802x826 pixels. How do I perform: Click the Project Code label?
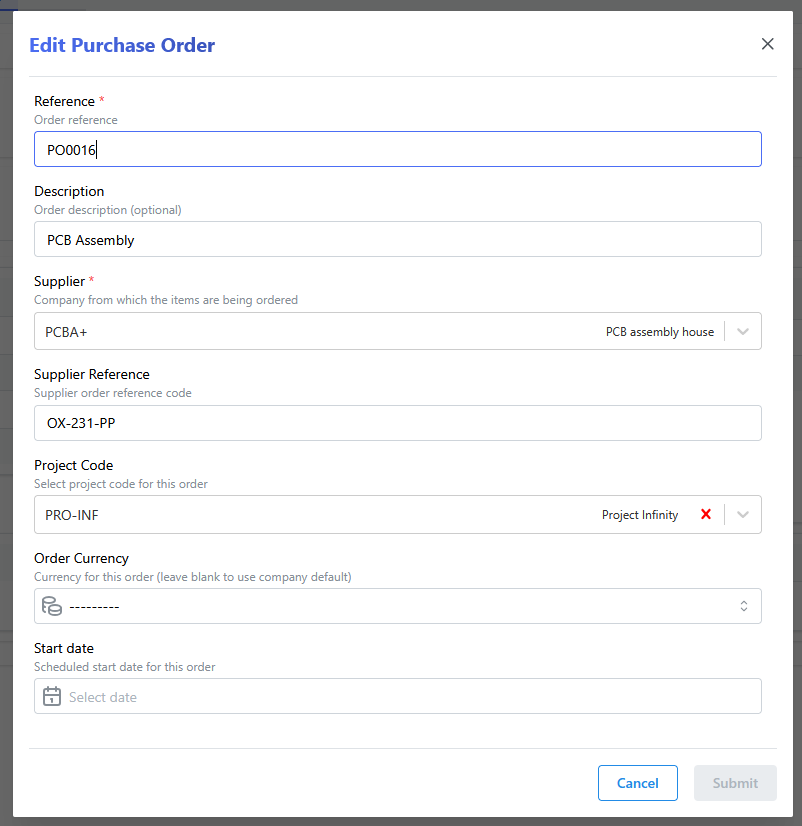[x=73, y=466]
